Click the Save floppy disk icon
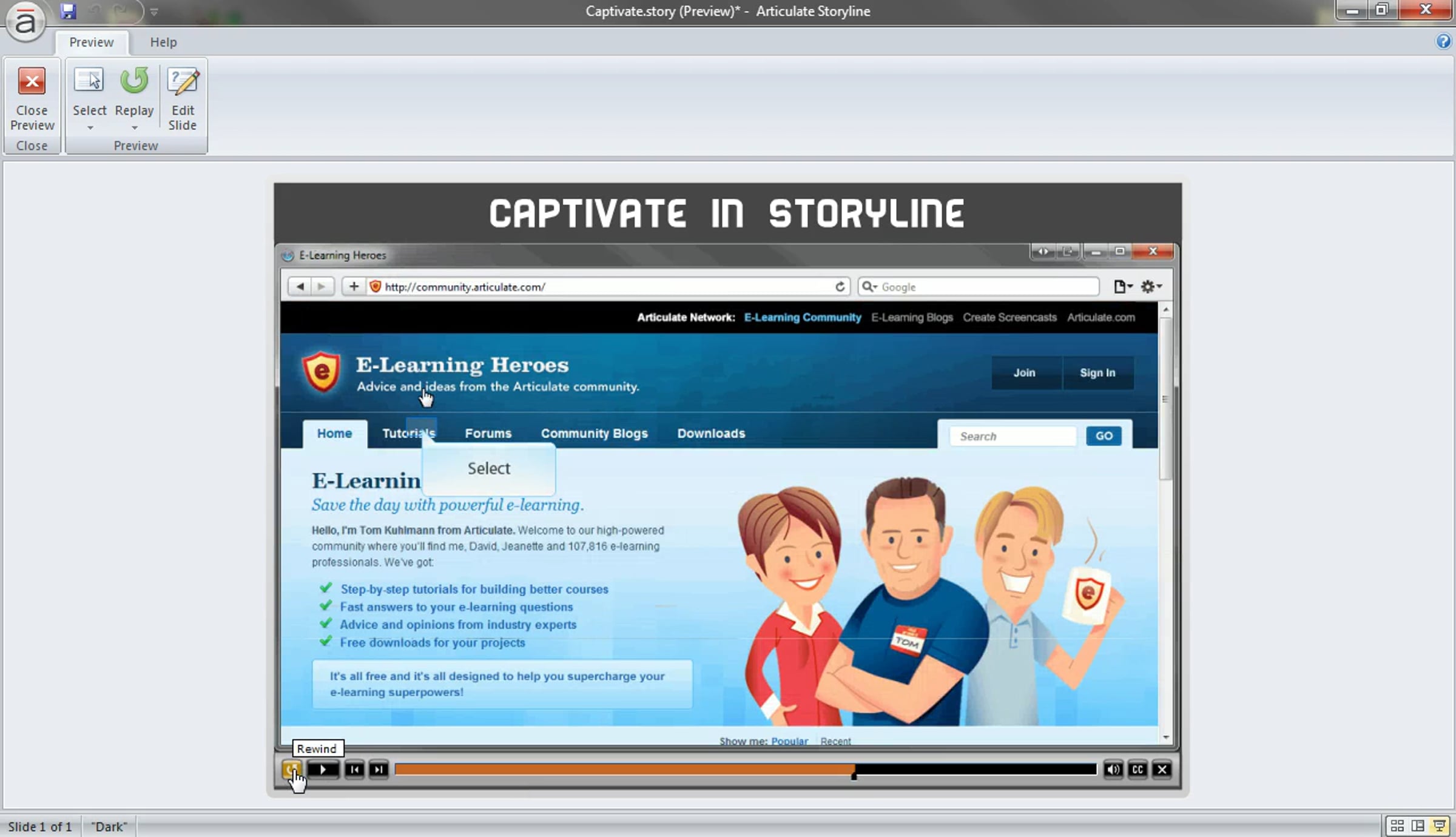Viewport: 1456px width, 837px height. pyautogui.click(x=68, y=11)
